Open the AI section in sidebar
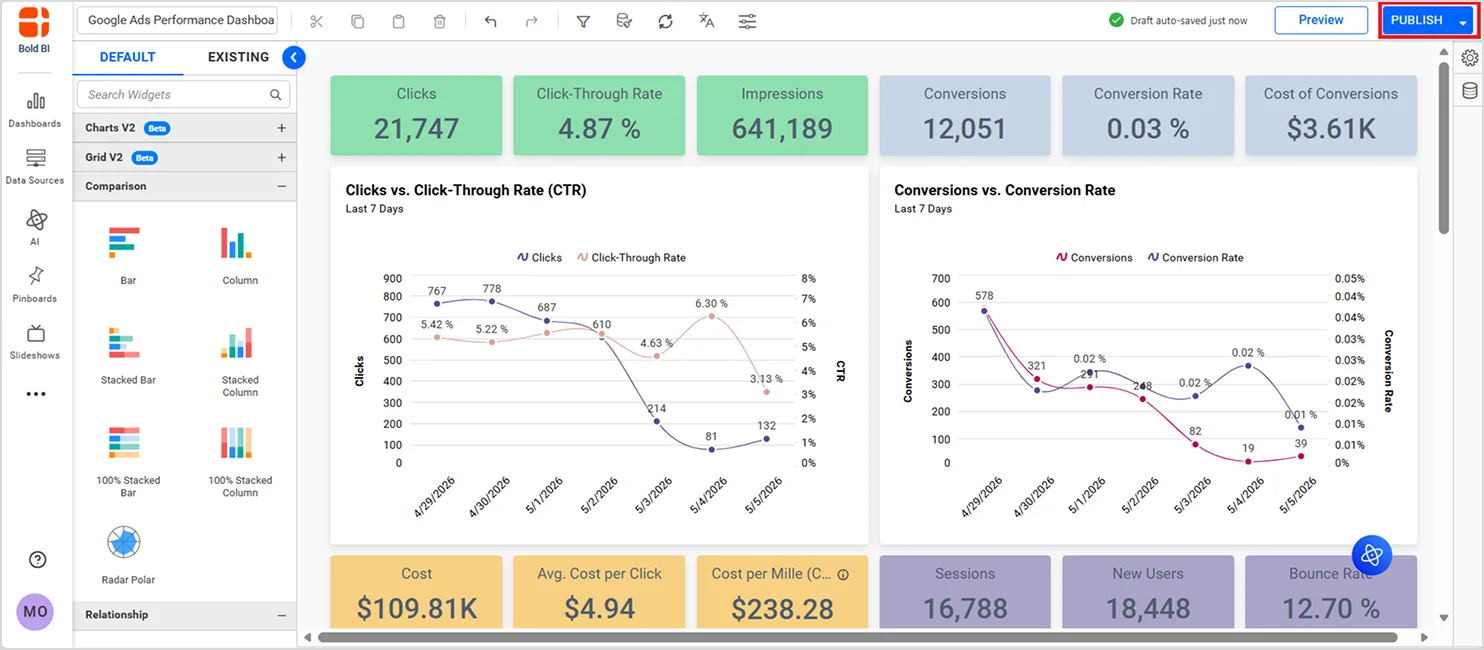 36,227
